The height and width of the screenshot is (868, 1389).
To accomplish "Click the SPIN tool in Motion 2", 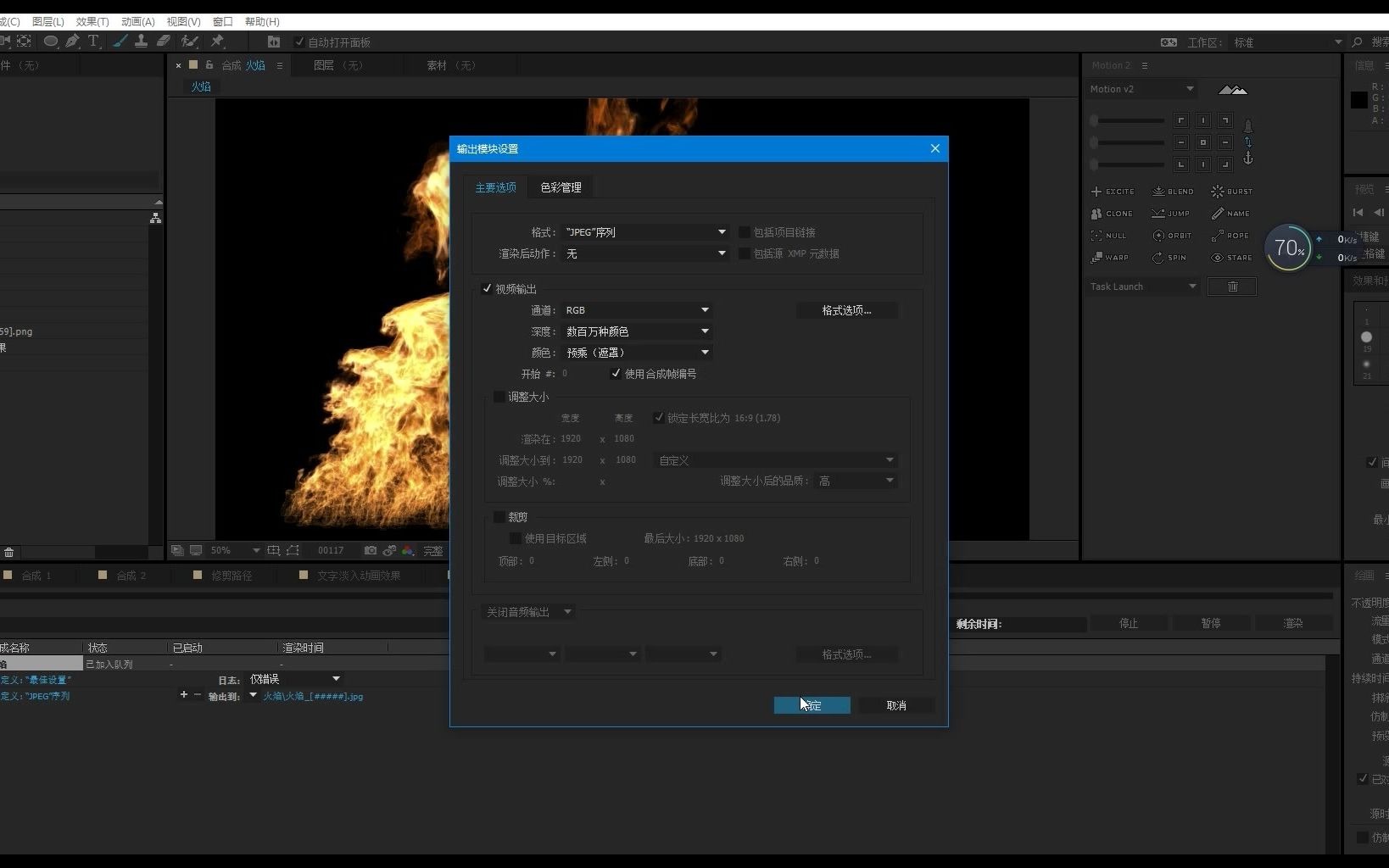I will tap(1169, 258).
